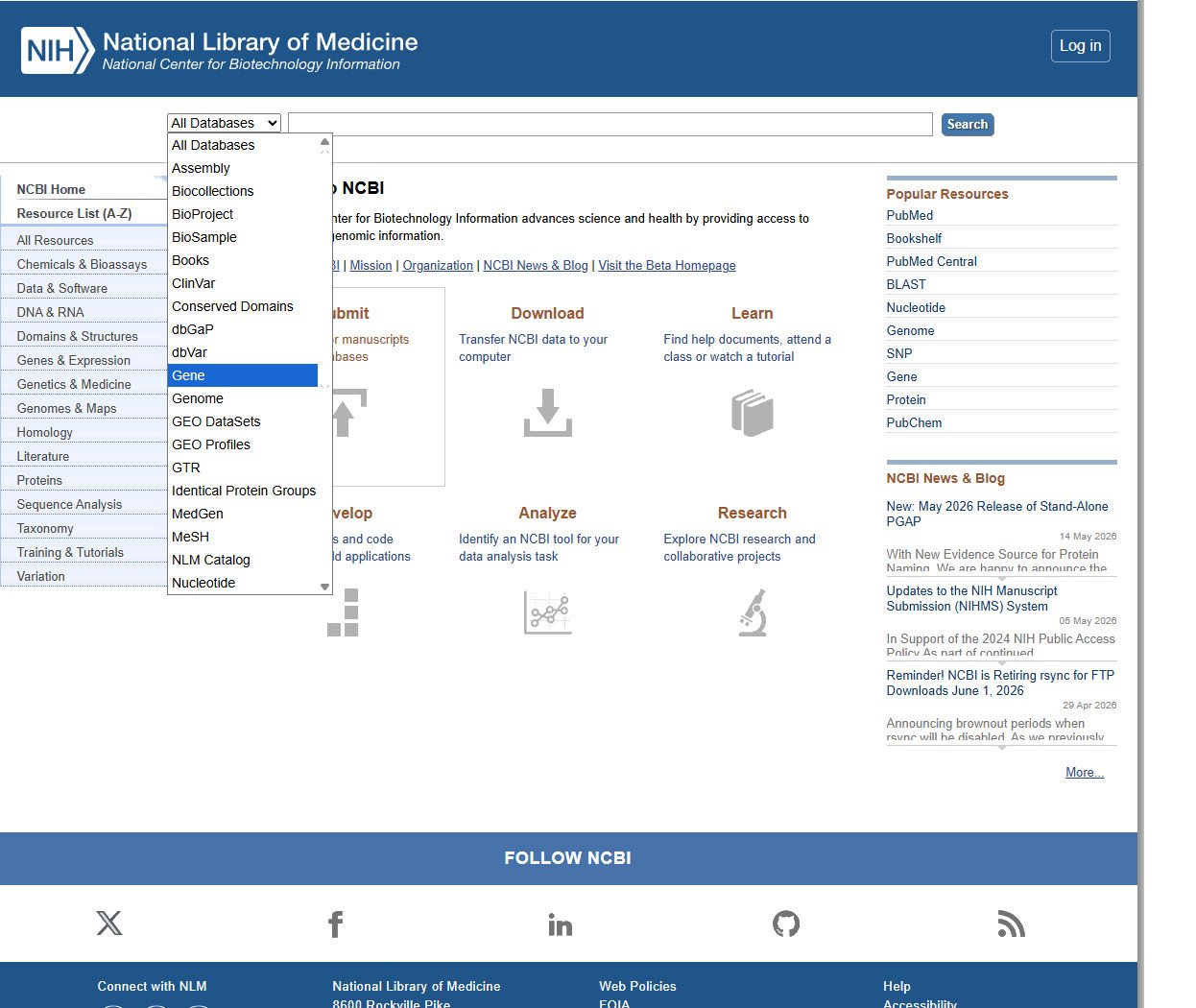Choose ClinVar from the database list
The height and width of the screenshot is (1008, 1196).
pyautogui.click(x=242, y=283)
